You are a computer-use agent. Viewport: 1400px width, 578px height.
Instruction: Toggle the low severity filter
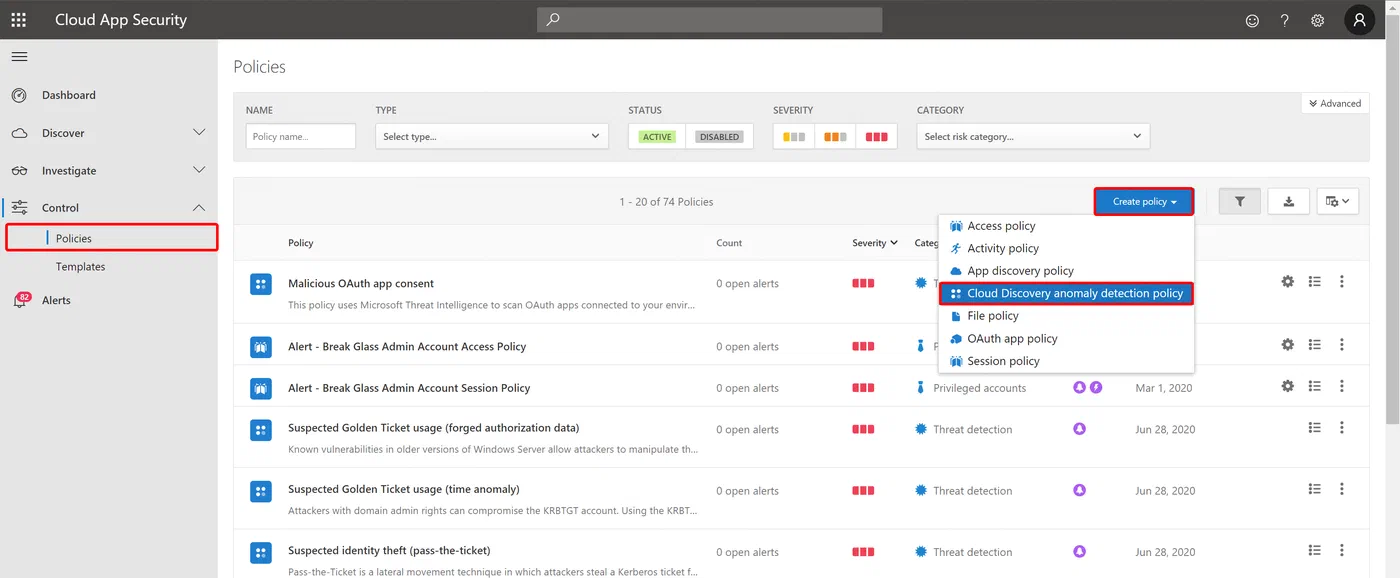[x=794, y=137]
